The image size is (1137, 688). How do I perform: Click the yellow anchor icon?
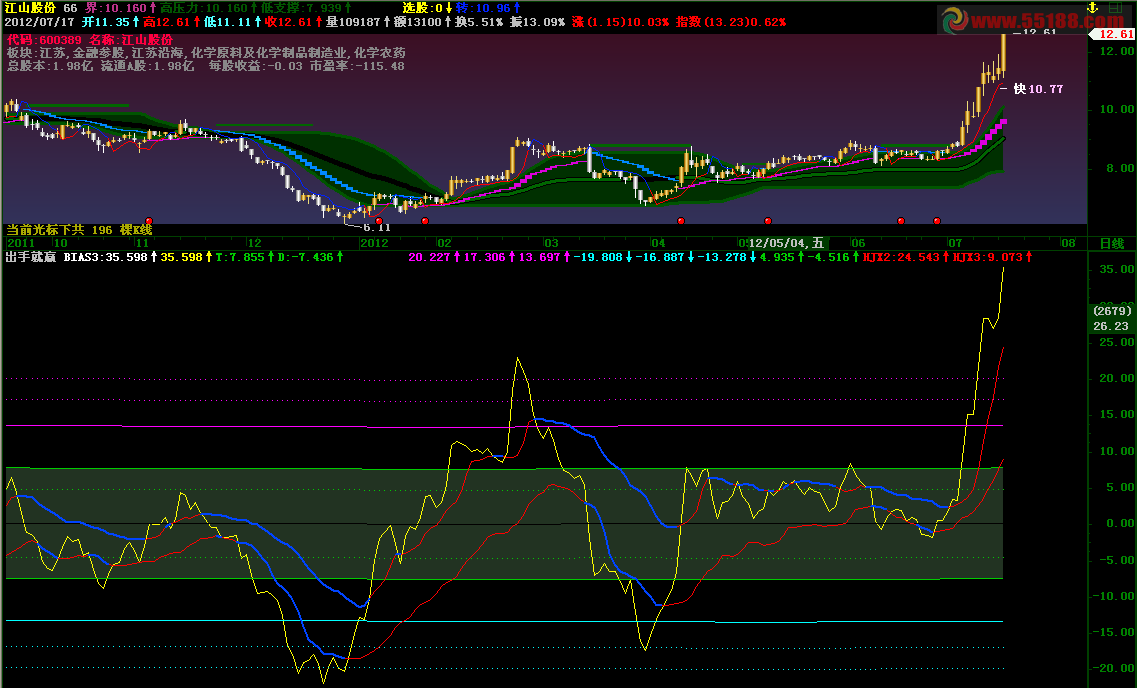click(x=1094, y=7)
